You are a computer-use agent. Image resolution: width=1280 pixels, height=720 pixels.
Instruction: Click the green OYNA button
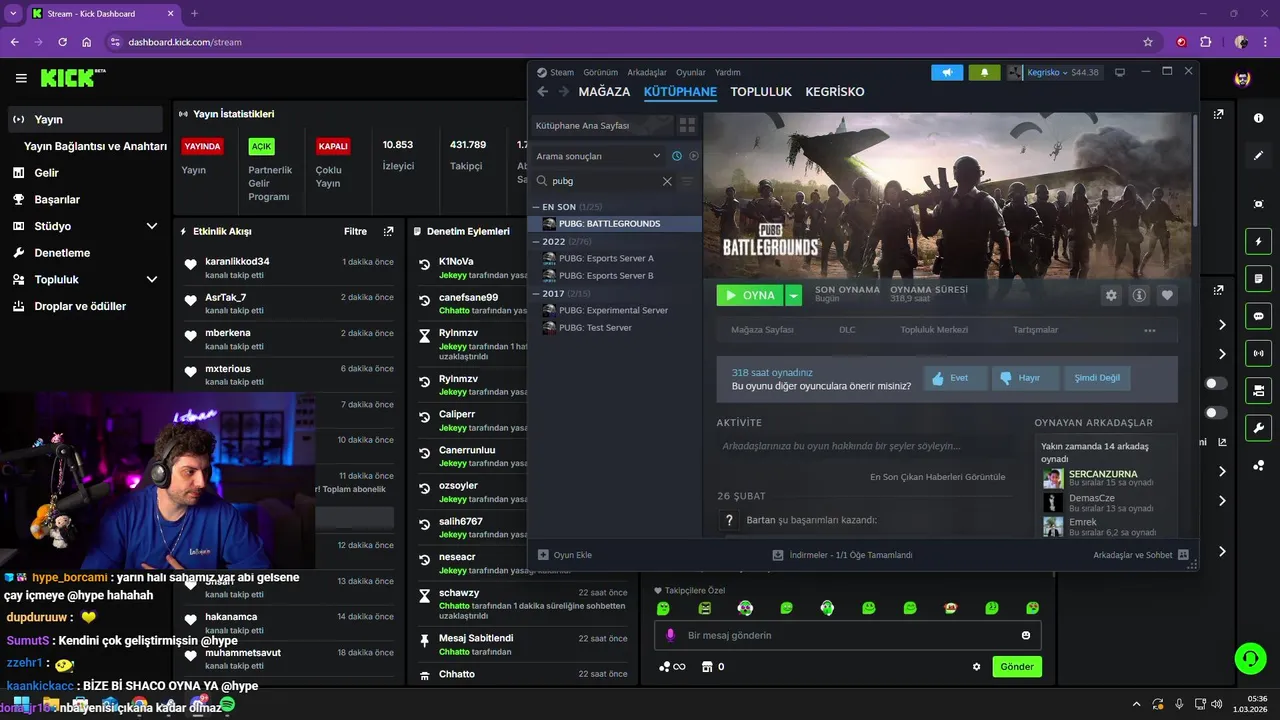(x=751, y=295)
